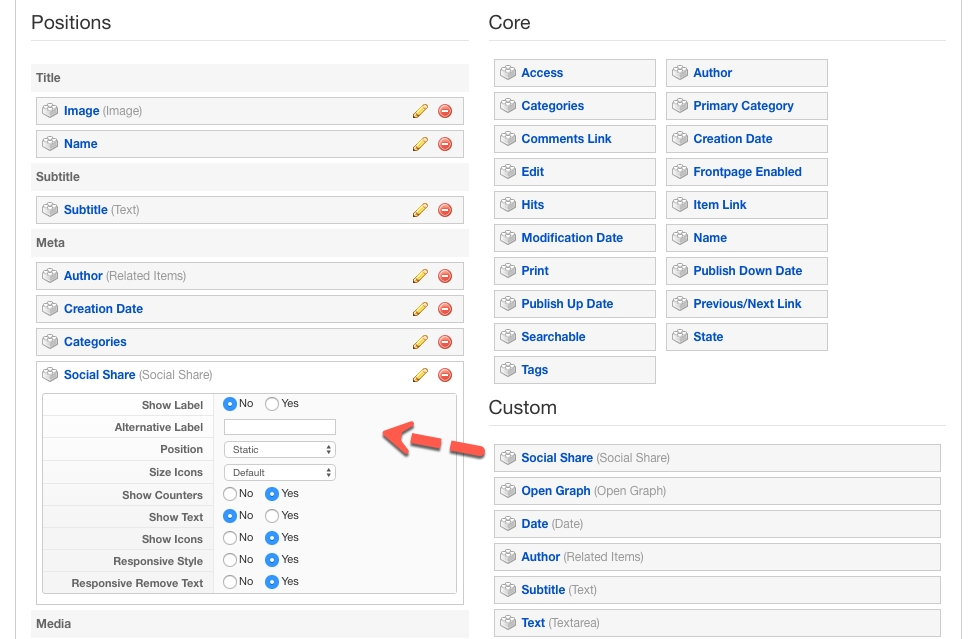Open the Size Icons dropdown
This screenshot has height=639, width=974.
(279, 472)
